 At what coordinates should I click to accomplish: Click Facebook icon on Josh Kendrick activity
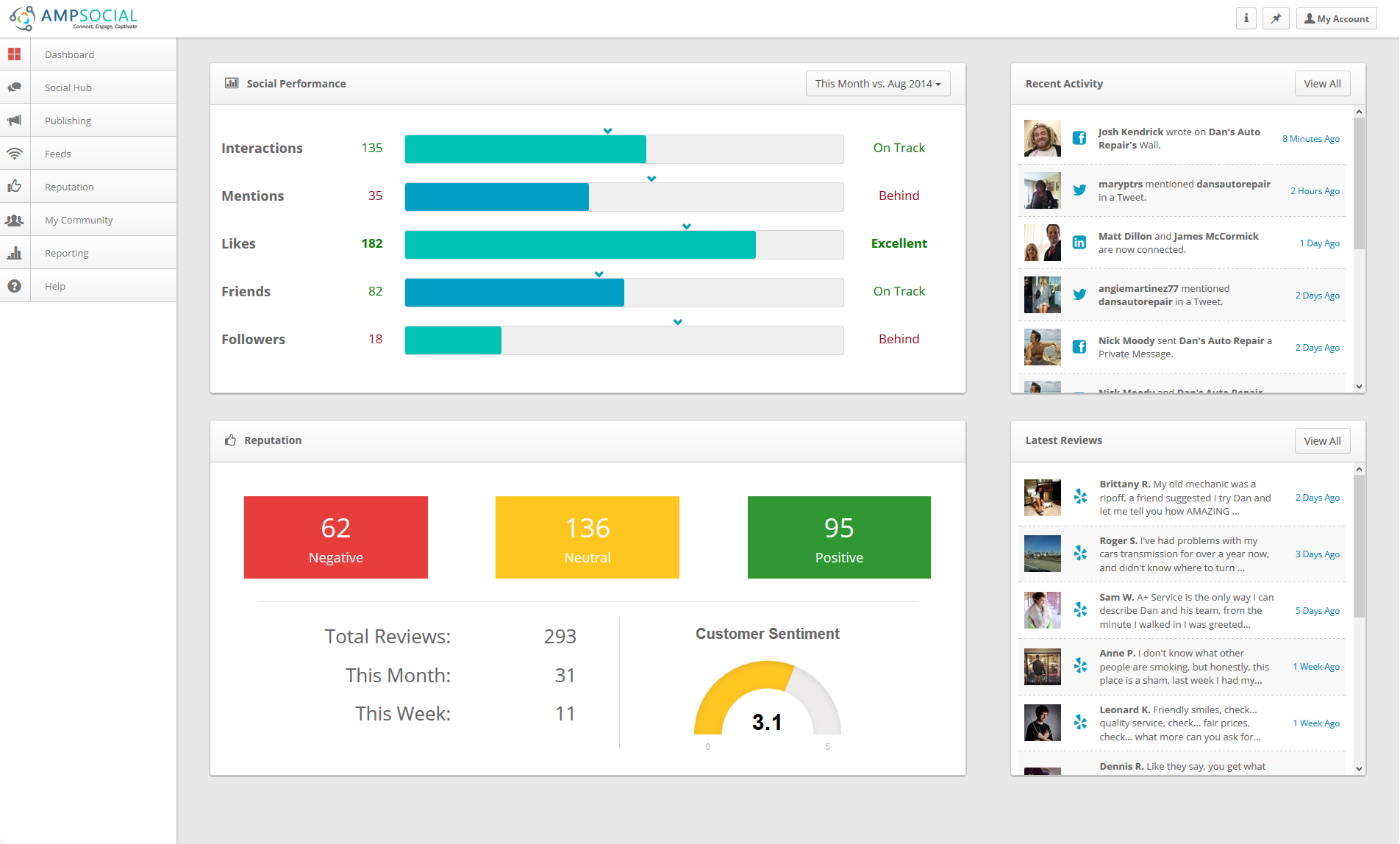[x=1079, y=137]
